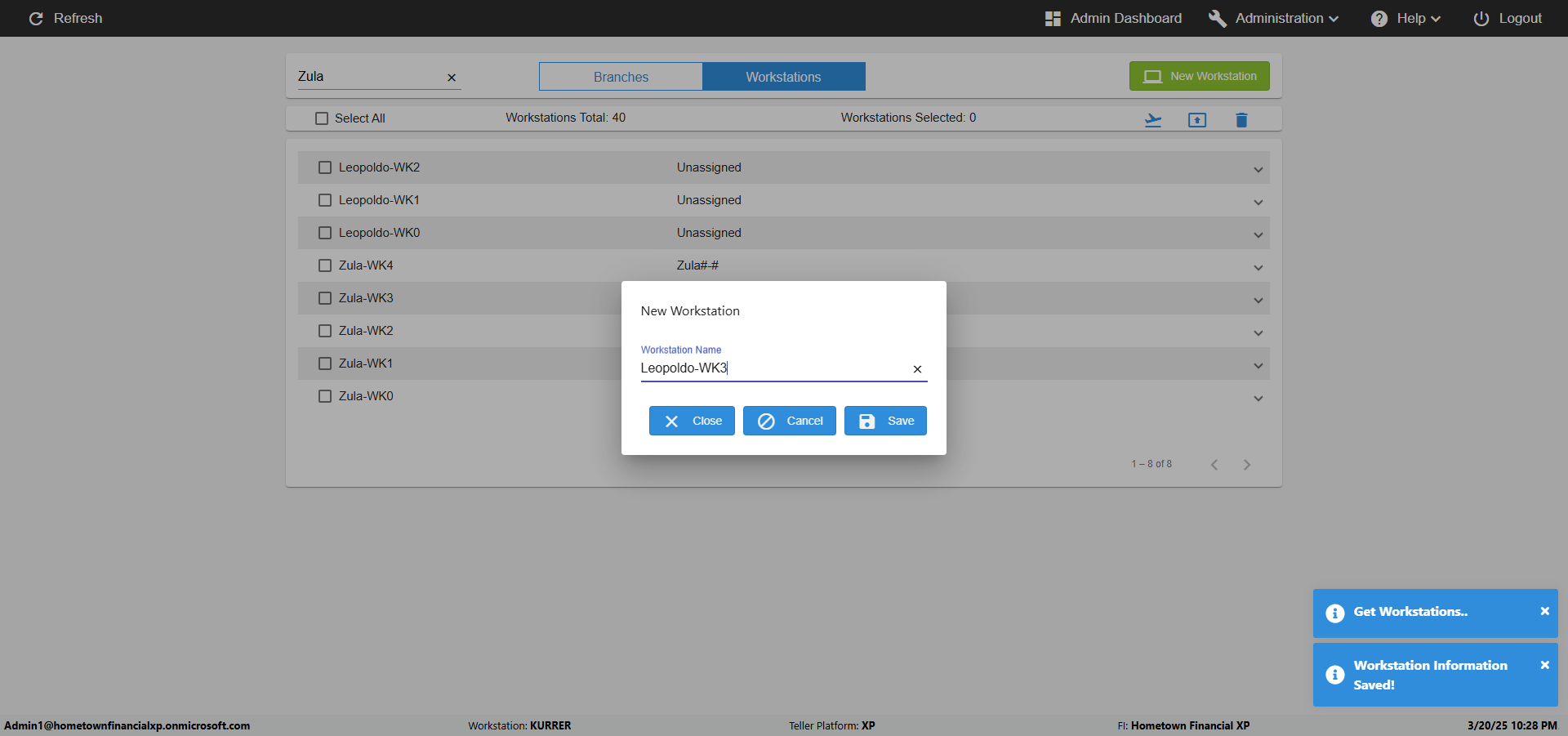
Task: Check the Leopoldo-WK1 checkbox
Action: pyautogui.click(x=325, y=200)
